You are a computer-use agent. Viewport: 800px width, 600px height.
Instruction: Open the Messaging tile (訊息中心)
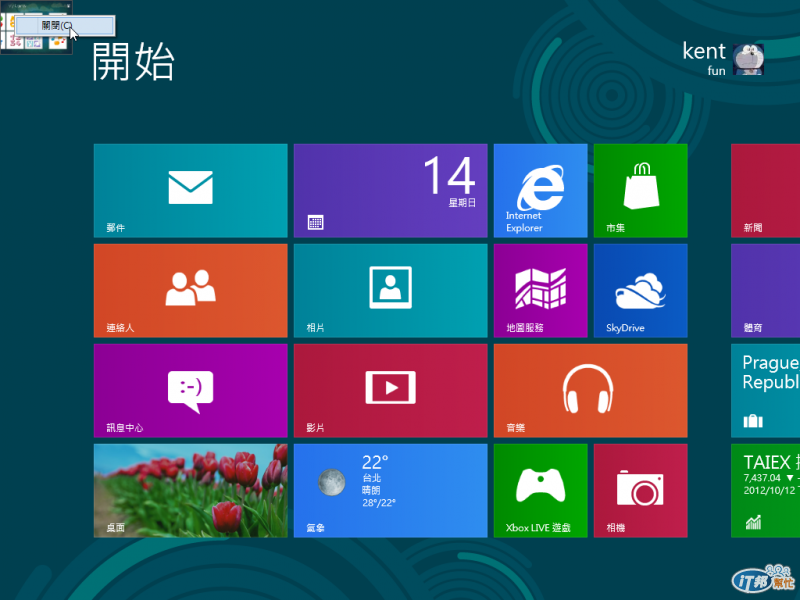tap(190, 390)
